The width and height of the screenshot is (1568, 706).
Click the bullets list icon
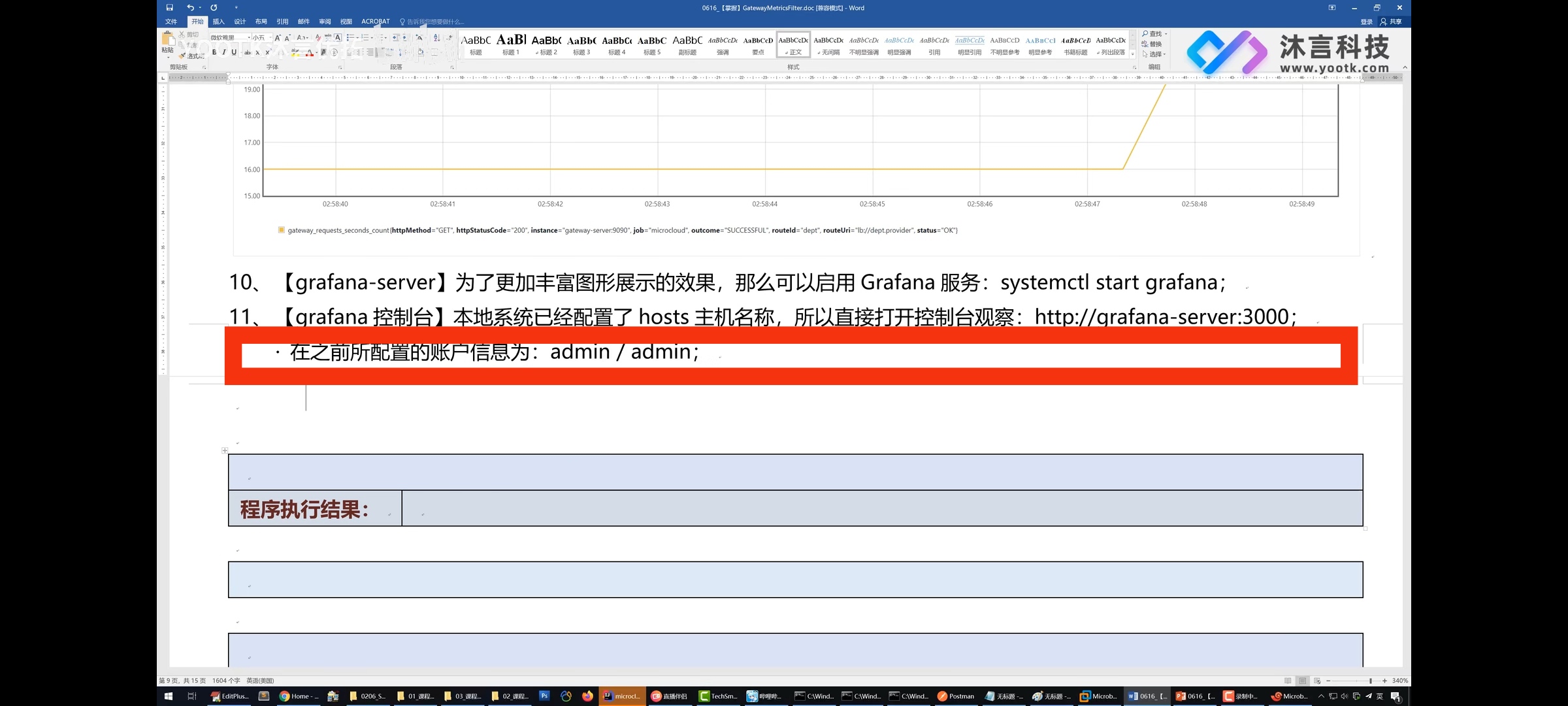tap(350, 38)
